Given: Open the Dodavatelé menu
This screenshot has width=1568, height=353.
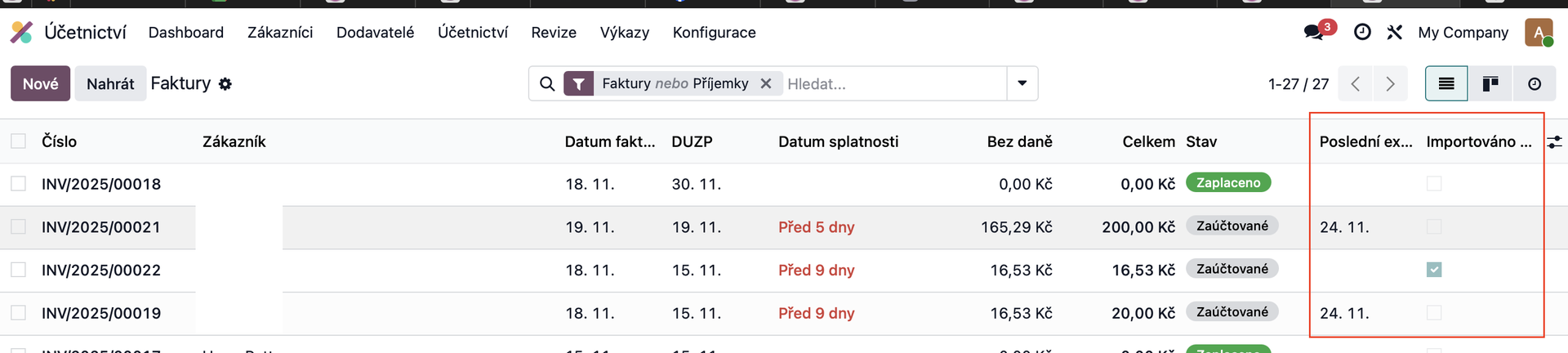Looking at the screenshot, I should coord(375,33).
